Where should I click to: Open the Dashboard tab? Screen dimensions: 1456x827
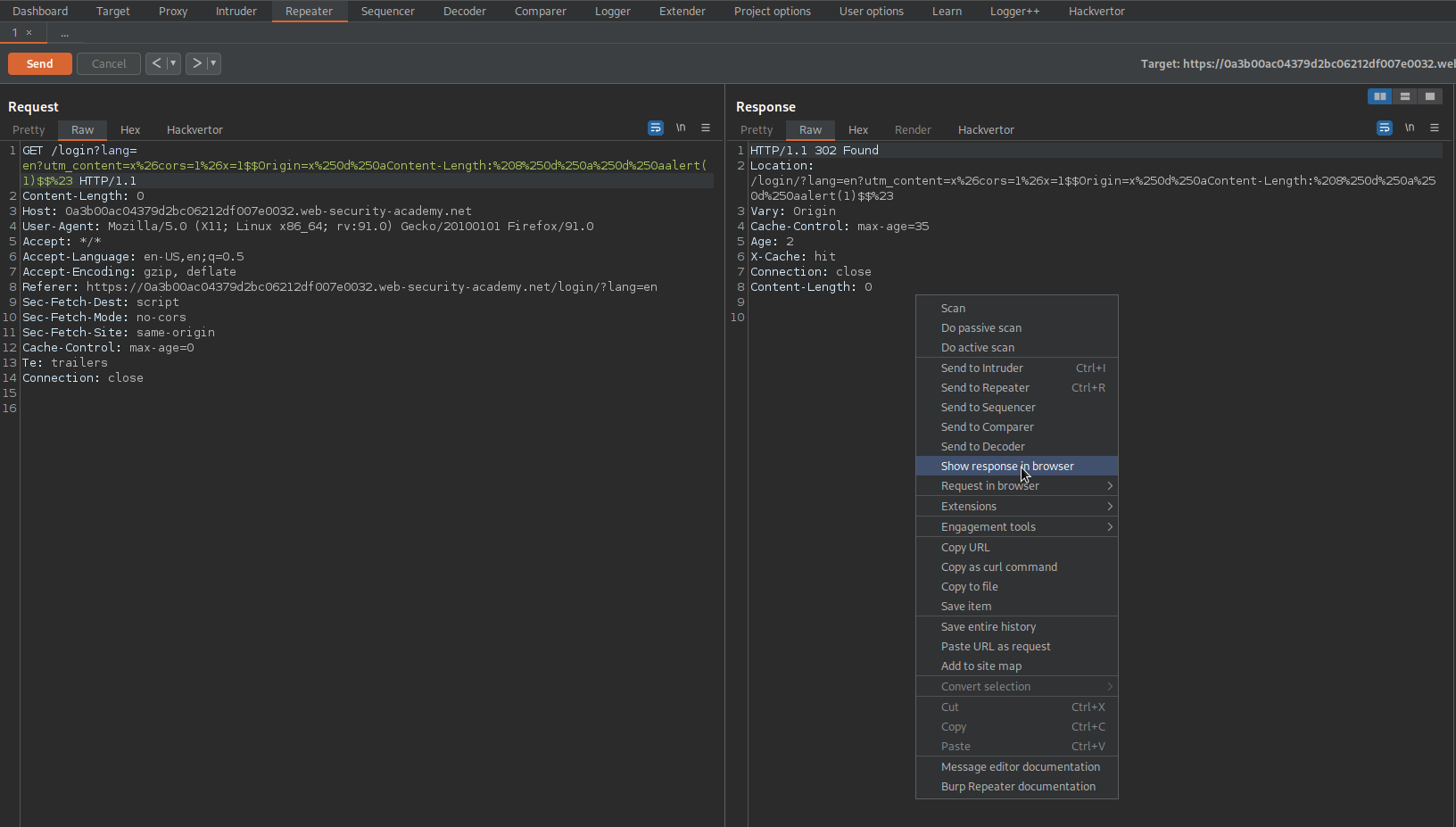40,12
